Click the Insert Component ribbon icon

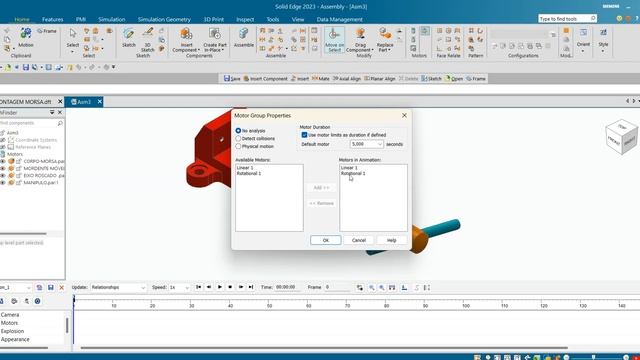pyautogui.click(x=186, y=34)
